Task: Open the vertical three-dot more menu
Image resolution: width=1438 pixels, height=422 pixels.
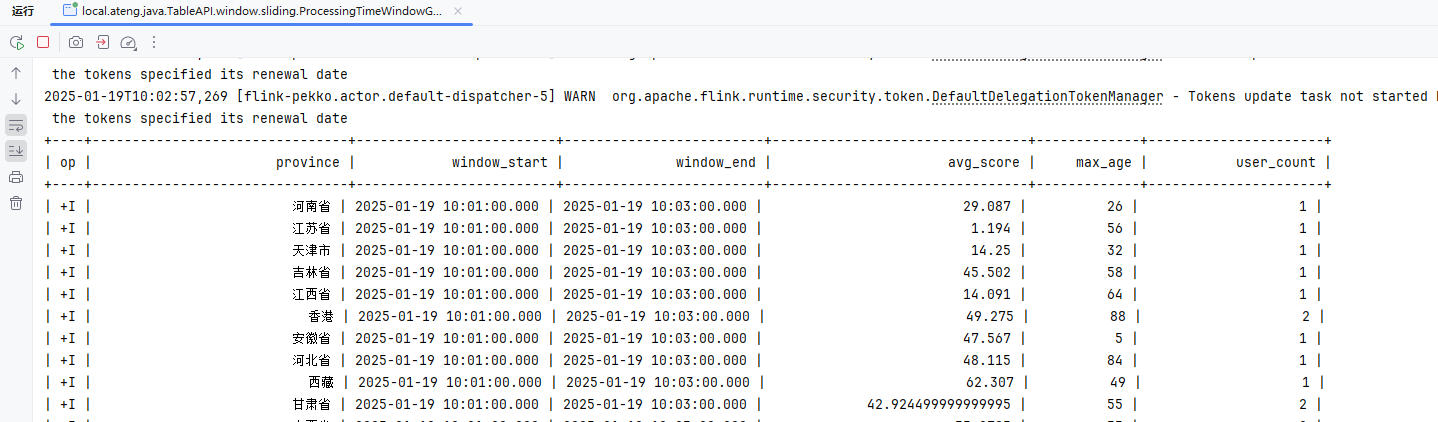Action: 154,42
